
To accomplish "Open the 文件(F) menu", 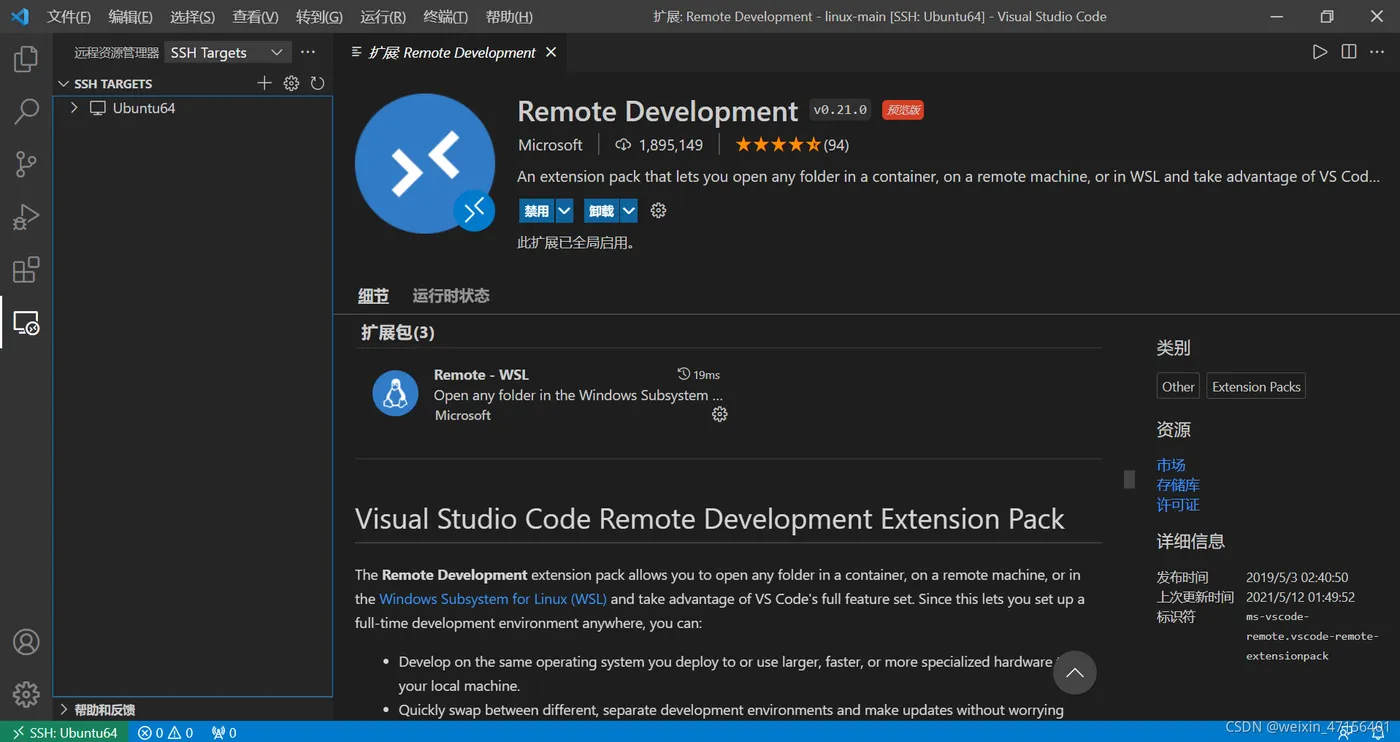I will point(69,17).
